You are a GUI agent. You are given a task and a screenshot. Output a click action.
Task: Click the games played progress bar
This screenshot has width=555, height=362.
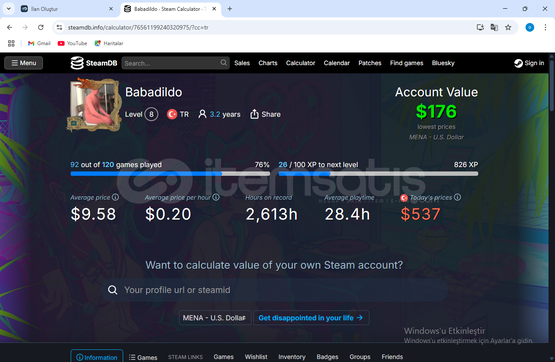pyautogui.click(x=170, y=174)
